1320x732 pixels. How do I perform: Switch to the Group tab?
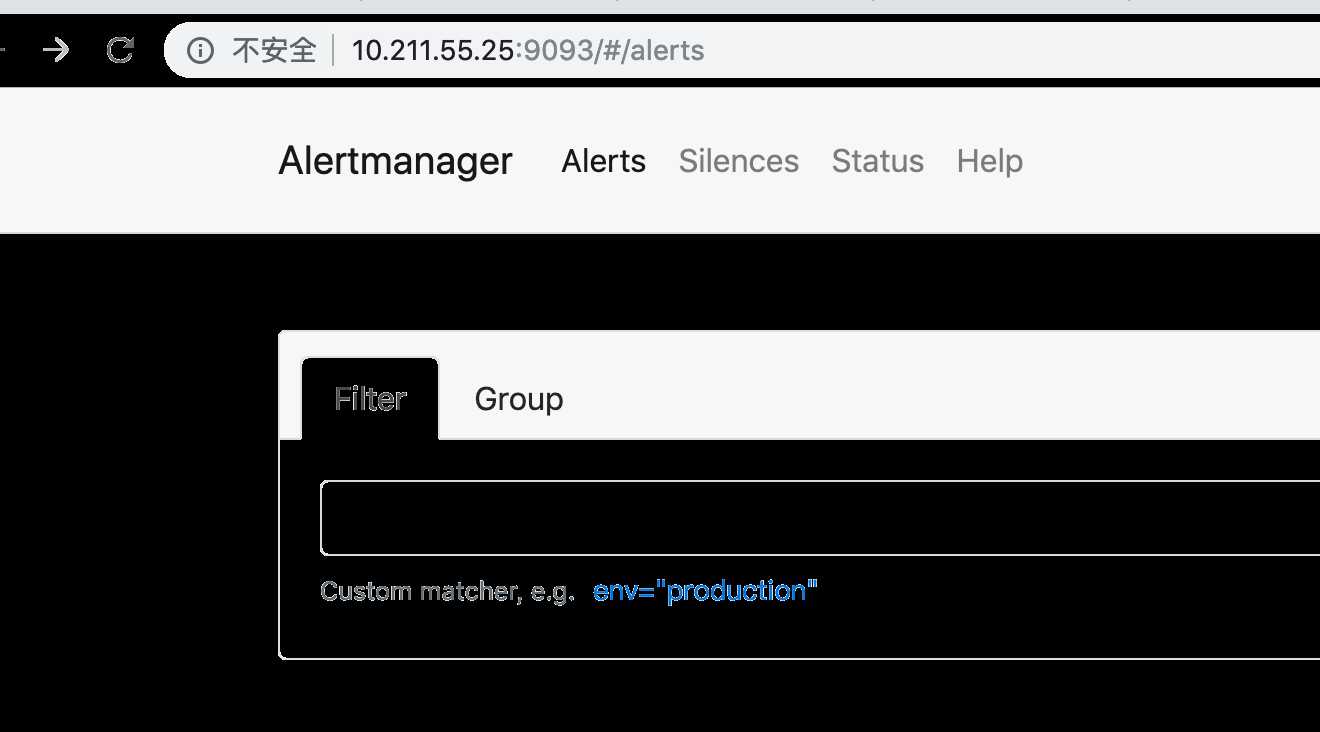point(519,399)
